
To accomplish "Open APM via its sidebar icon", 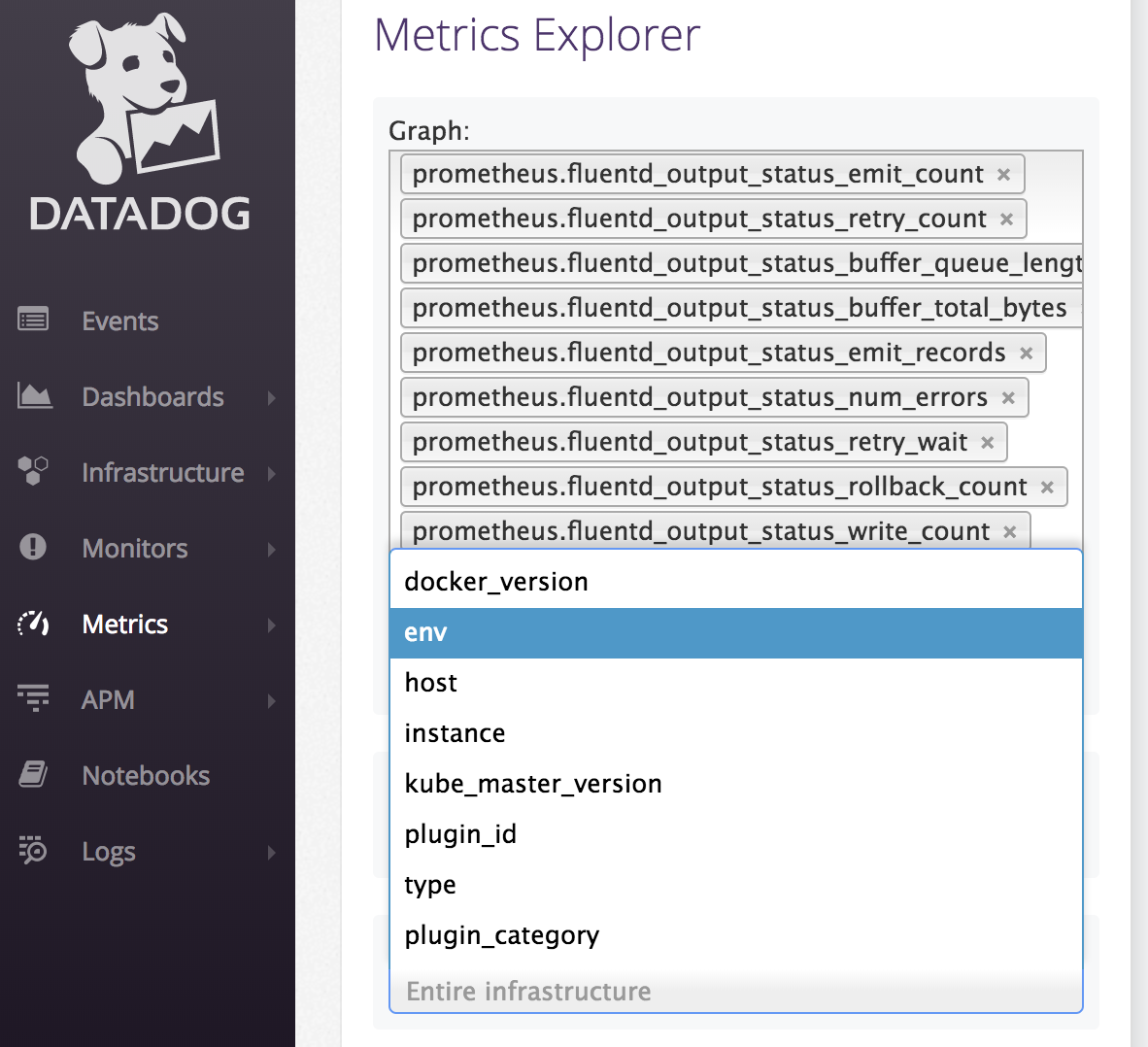I will click(32, 699).
